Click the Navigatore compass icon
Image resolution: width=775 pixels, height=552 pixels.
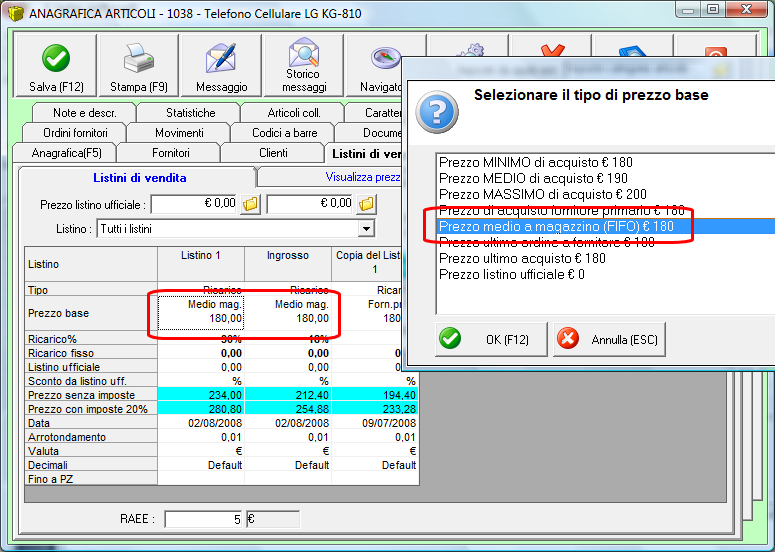tap(385, 57)
